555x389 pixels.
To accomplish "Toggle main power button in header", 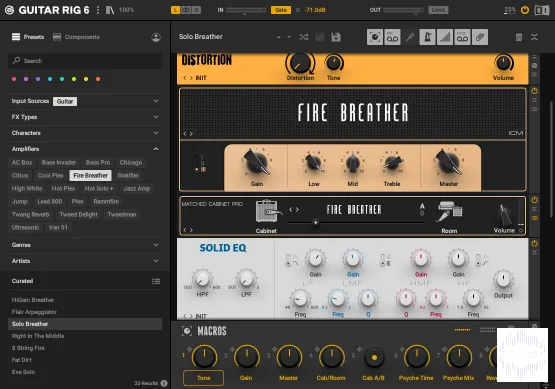I will click(525, 10).
